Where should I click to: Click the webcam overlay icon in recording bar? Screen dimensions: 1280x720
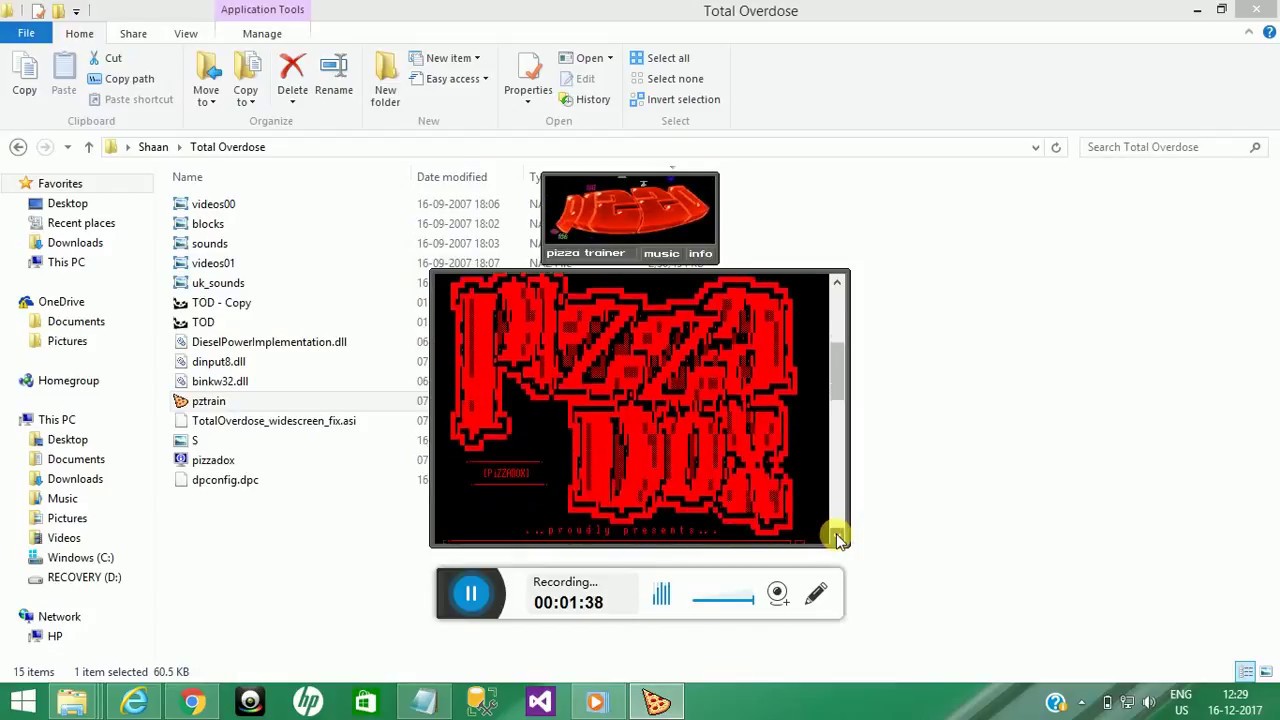tap(777, 593)
